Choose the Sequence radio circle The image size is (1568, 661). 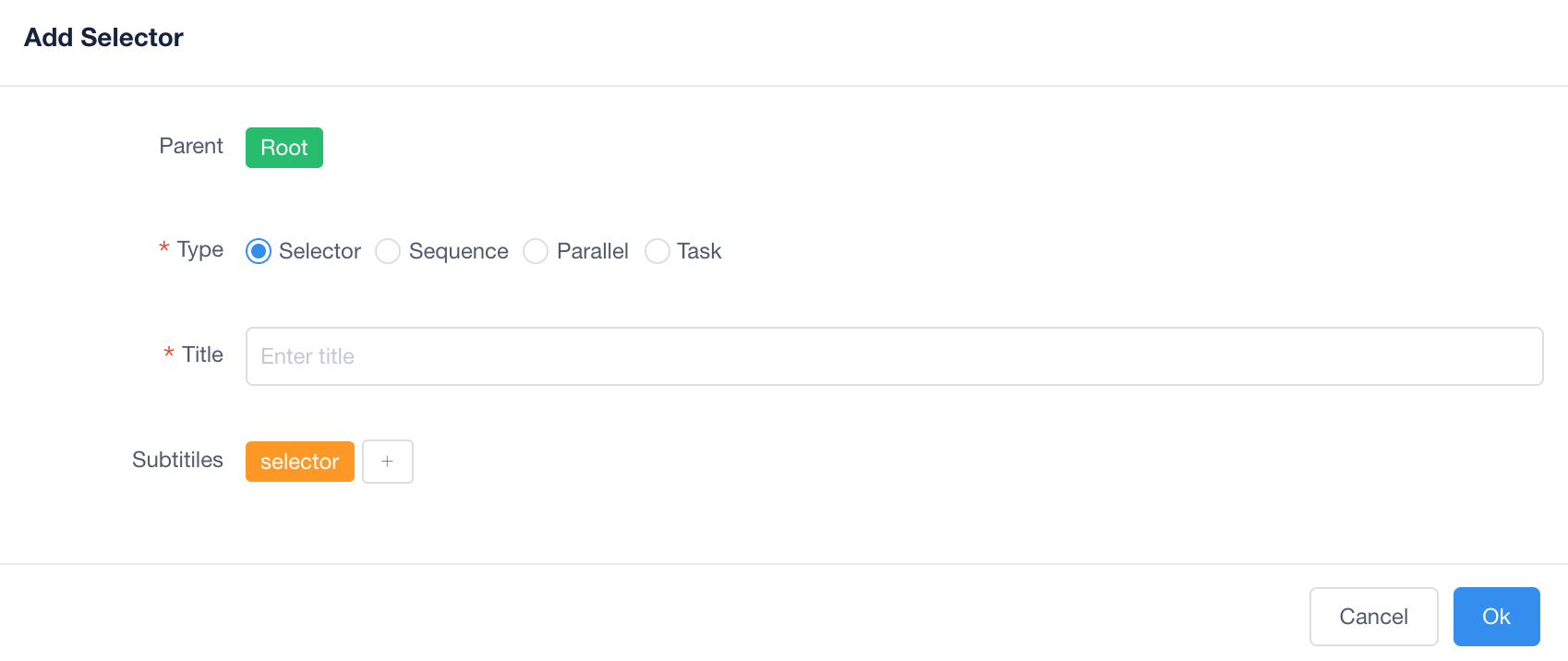click(388, 251)
